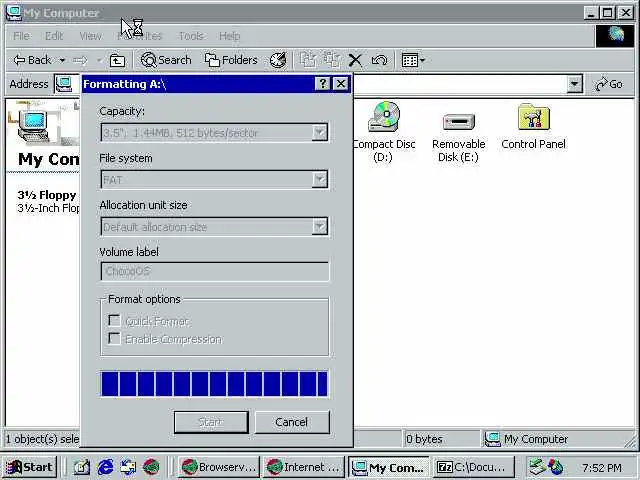Check the Enable Compression checkbox
Screen dimensions: 640x480
coord(114,338)
